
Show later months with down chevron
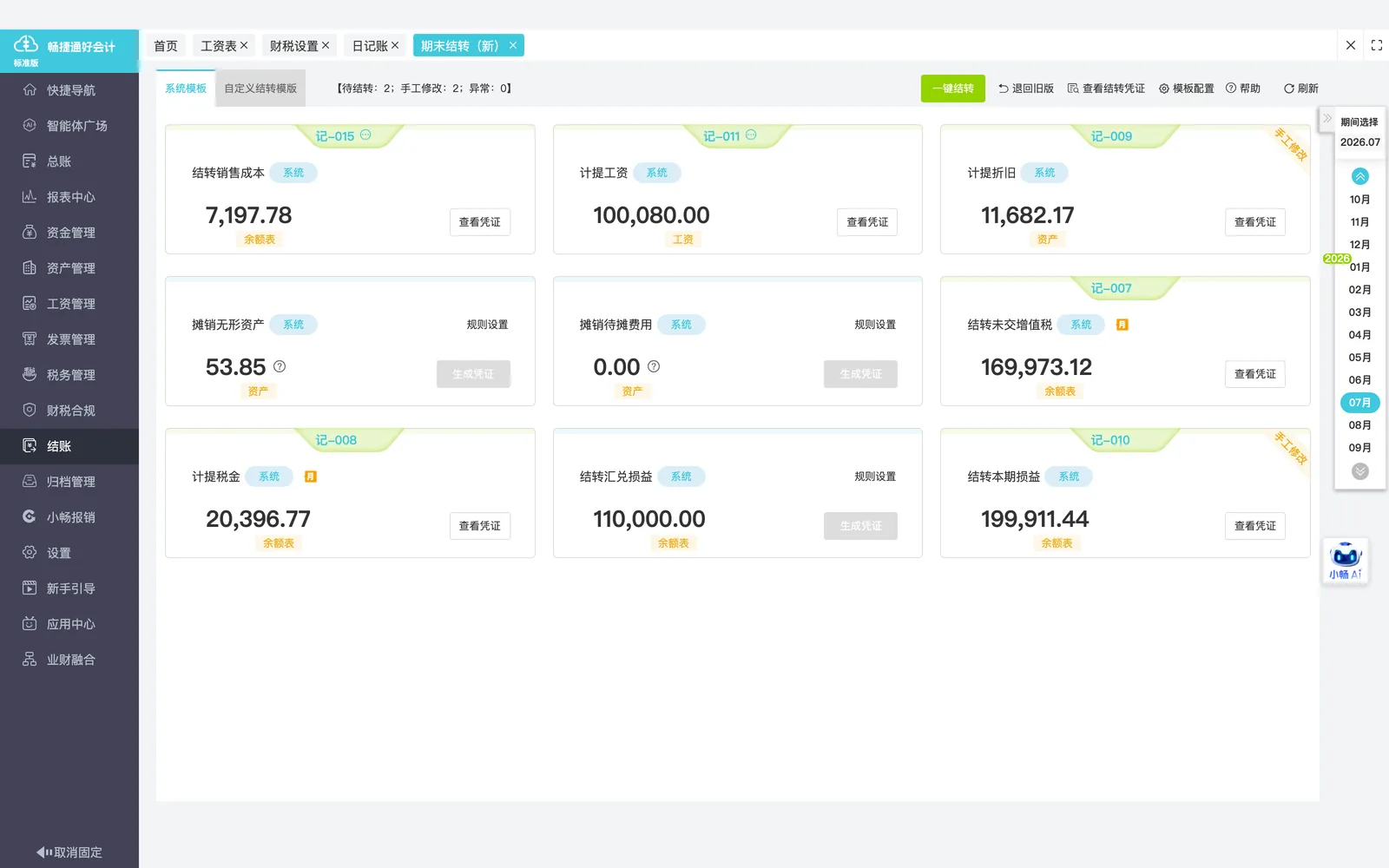(1360, 471)
